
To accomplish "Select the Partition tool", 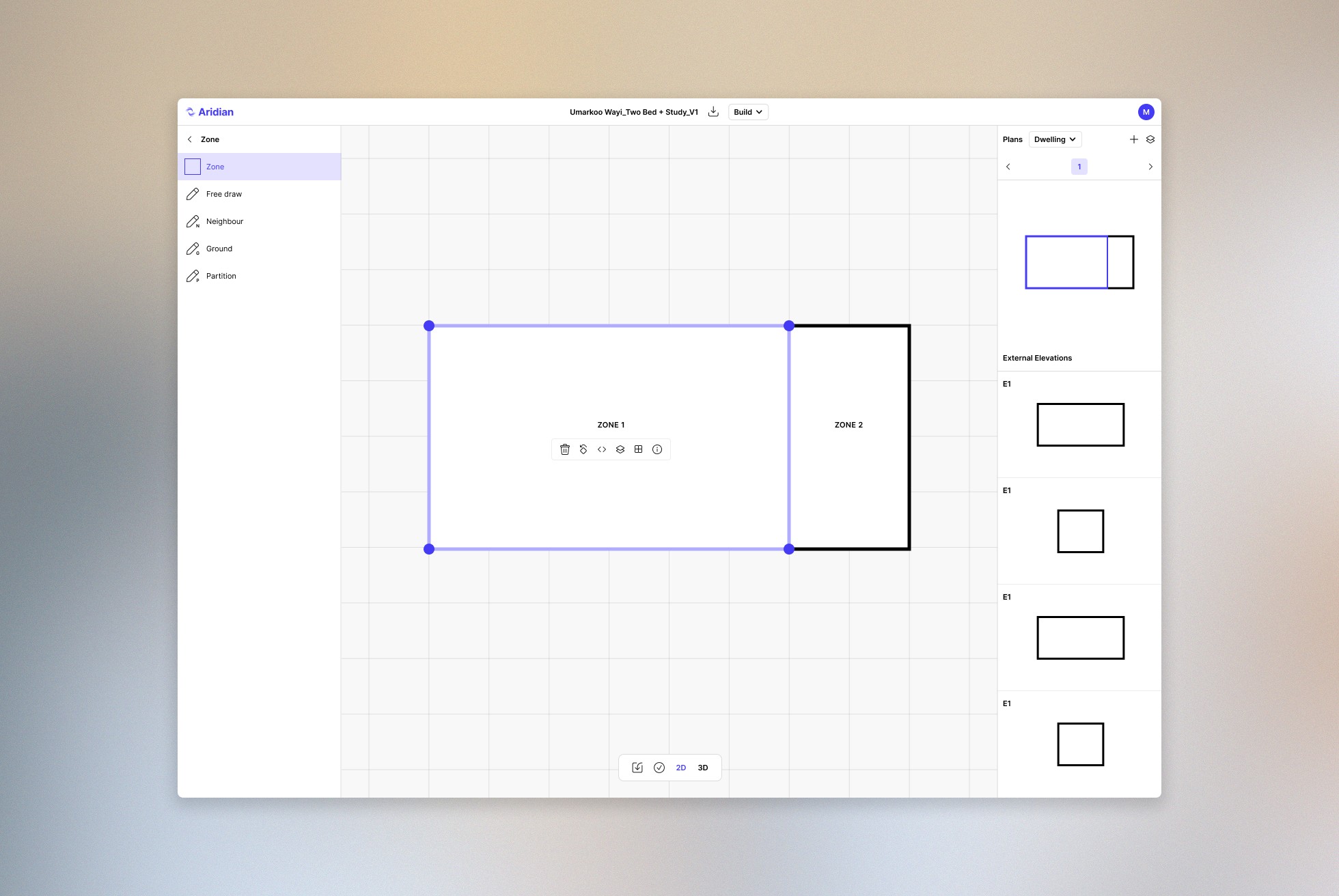I will tap(221, 276).
